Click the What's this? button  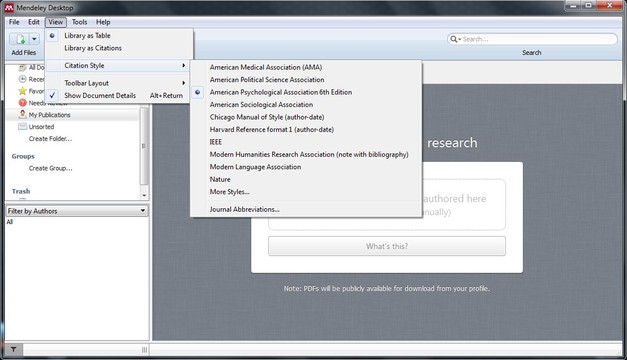(387, 246)
